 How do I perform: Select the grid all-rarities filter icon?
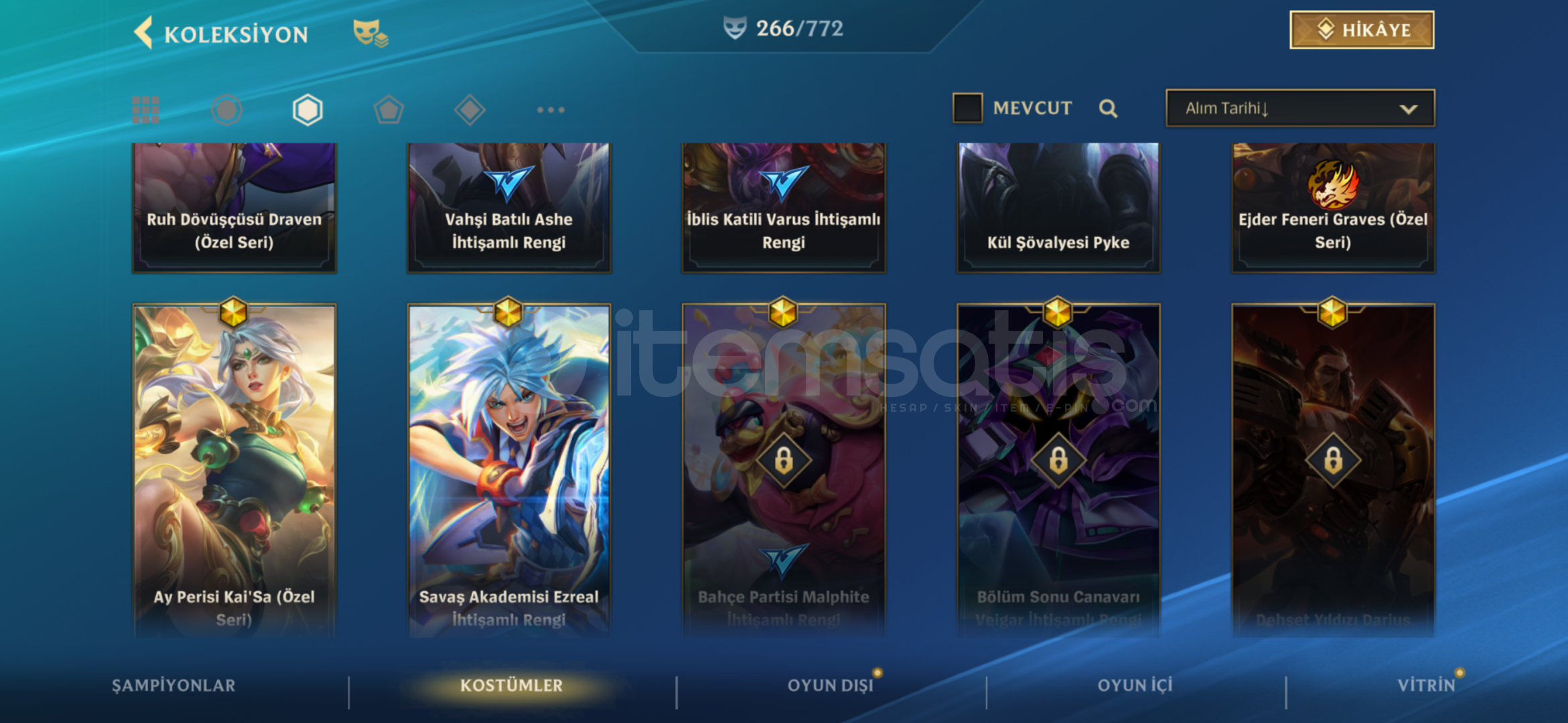tap(145, 110)
